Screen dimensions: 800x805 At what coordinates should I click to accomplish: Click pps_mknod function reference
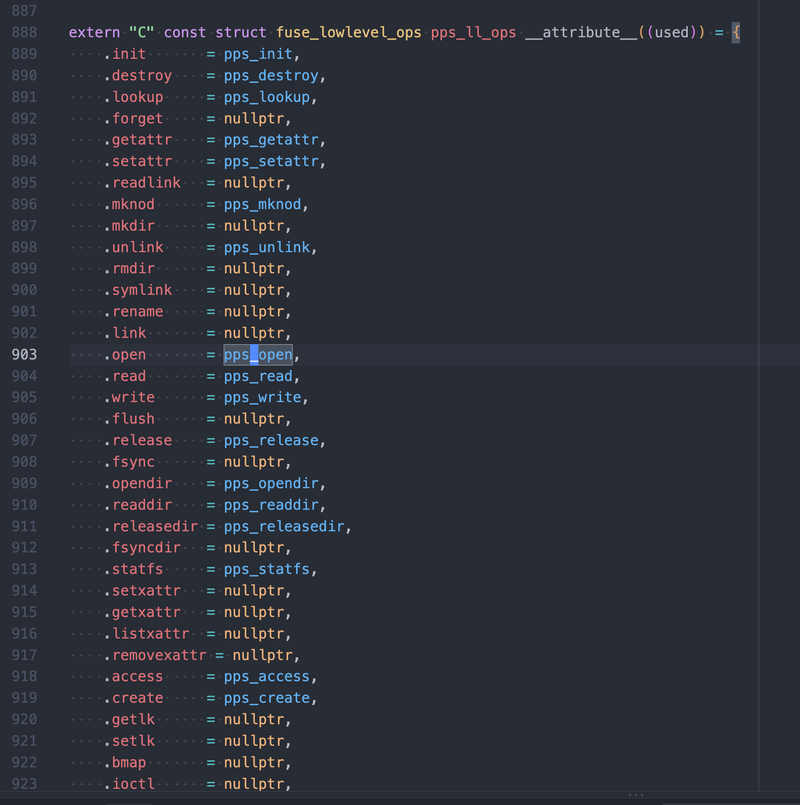262,204
